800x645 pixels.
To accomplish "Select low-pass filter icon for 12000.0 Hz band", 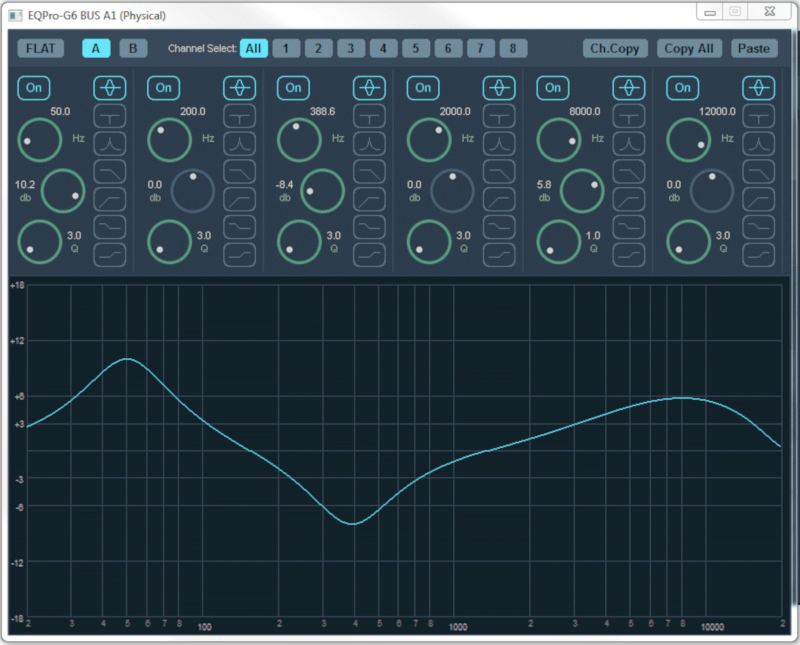I will coord(759,171).
